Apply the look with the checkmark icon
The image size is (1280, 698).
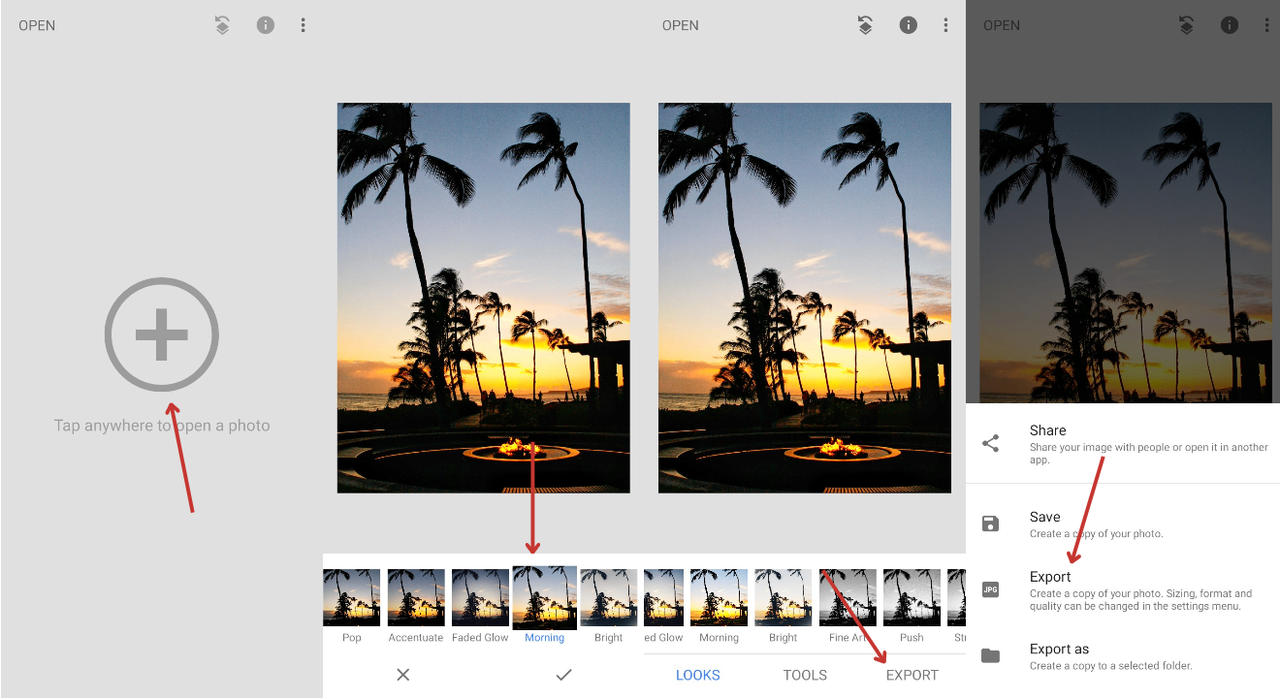564,675
